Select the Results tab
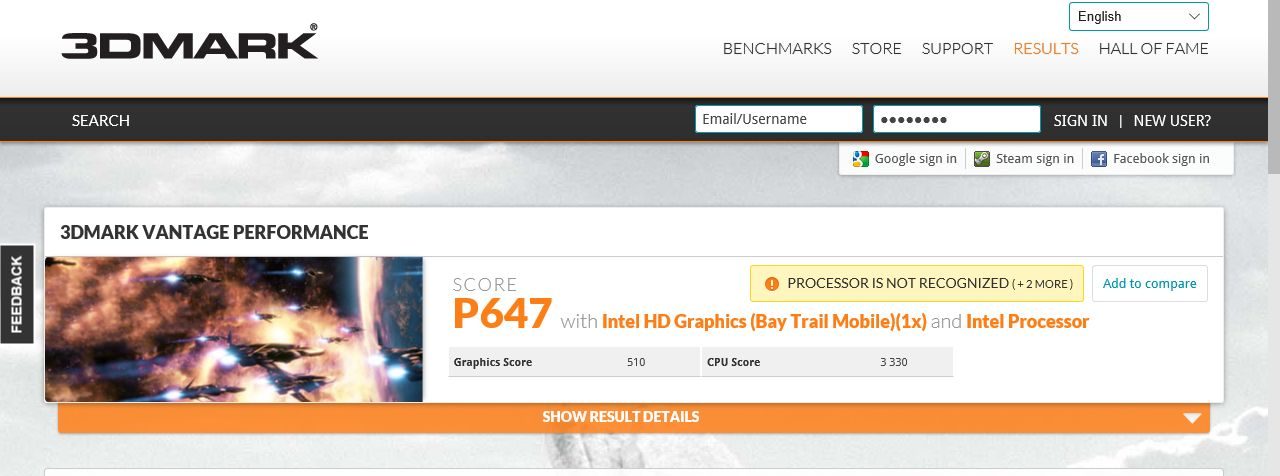This screenshot has height=476, width=1280. (1045, 48)
